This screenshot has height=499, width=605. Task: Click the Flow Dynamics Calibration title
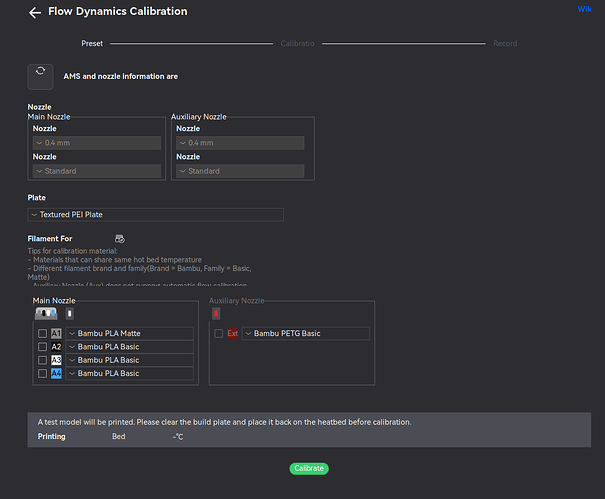(x=118, y=11)
